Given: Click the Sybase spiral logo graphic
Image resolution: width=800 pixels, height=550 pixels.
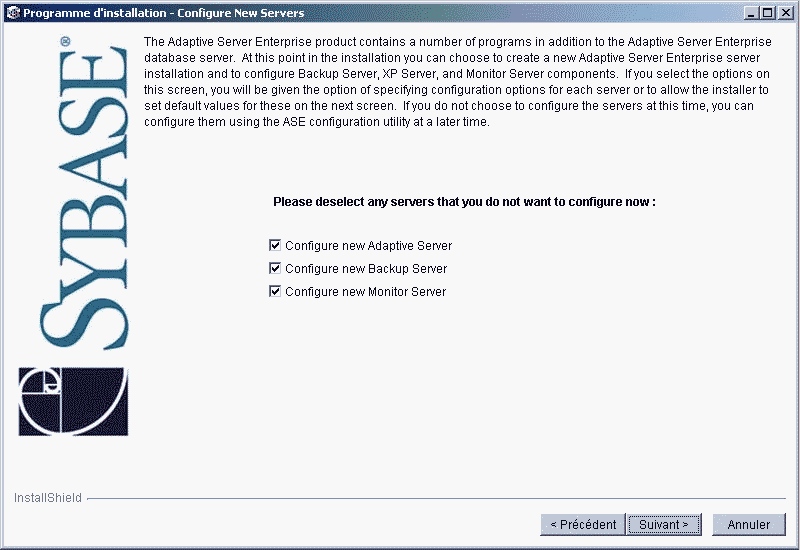Looking at the screenshot, I should point(72,399).
